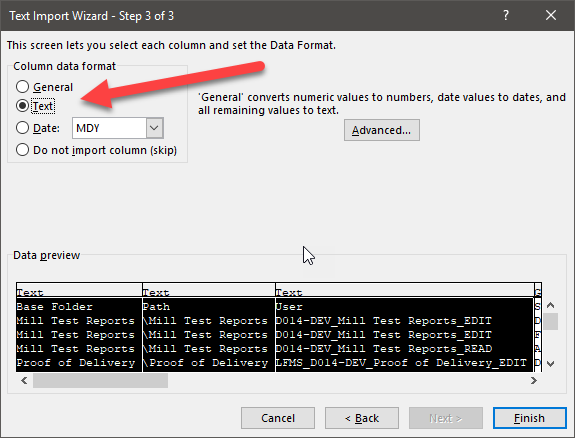Click the horizontal scrollbar thumb in preview
The height and width of the screenshot is (438, 575).
pos(100,380)
